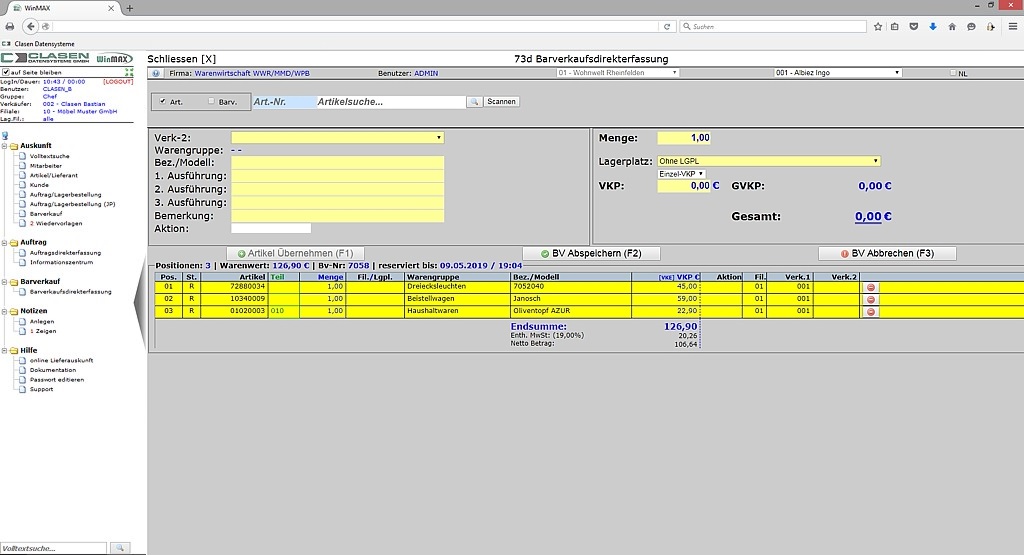
Task: Collapse the Auftrag tree folder
Action: [5, 243]
